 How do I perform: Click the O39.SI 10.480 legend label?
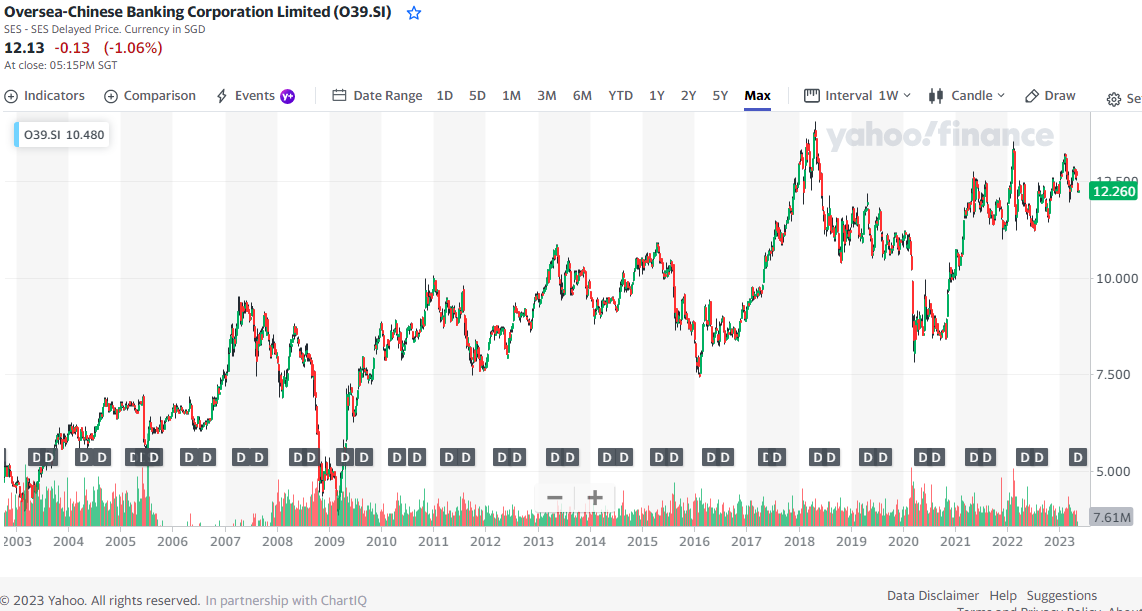click(62, 135)
